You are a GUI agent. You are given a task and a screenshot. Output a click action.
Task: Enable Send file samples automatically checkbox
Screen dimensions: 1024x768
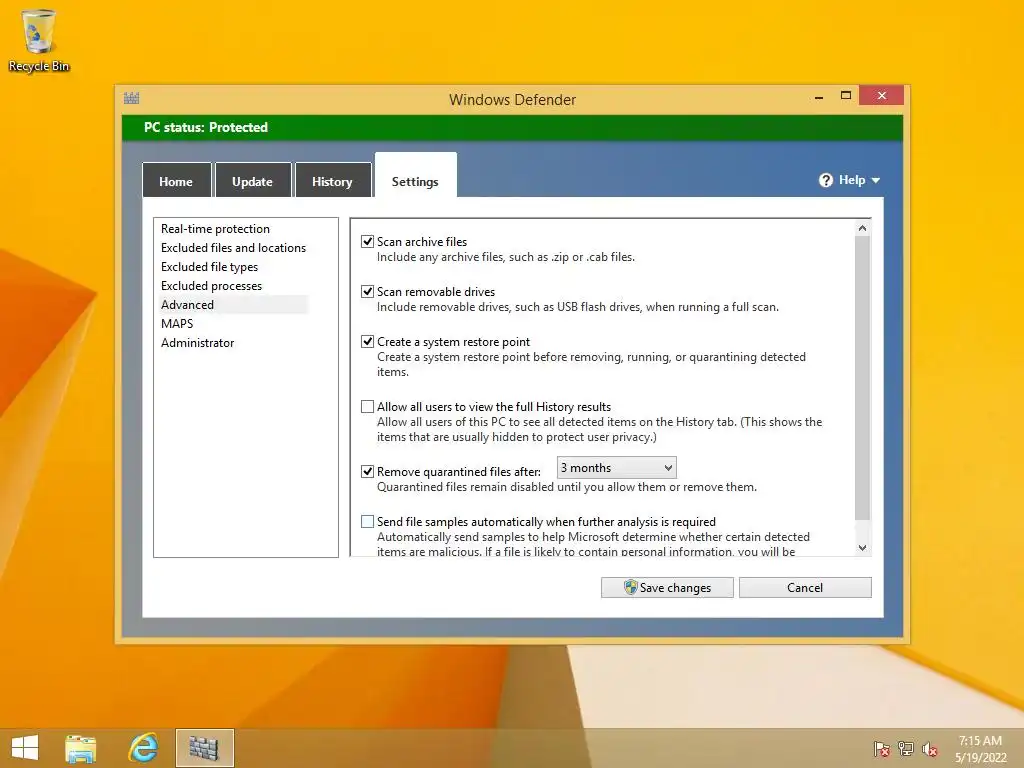[368, 521]
